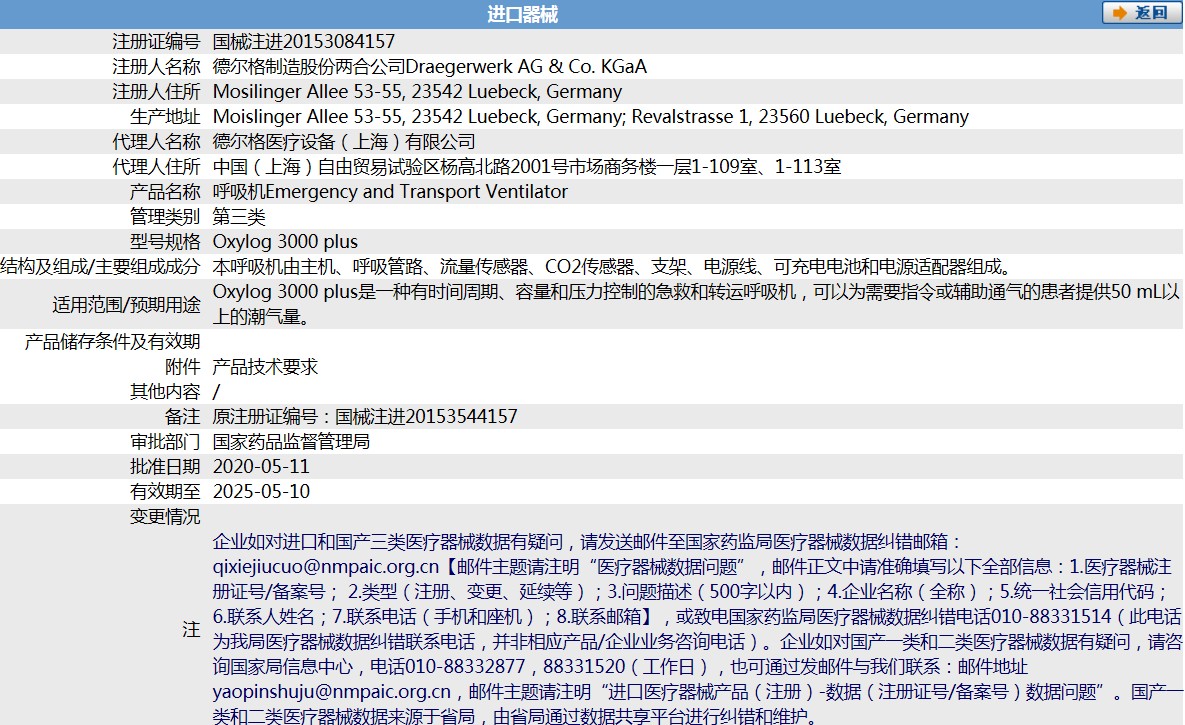Click the 变更情况 field label
1185x725 pixels.
tap(165, 516)
